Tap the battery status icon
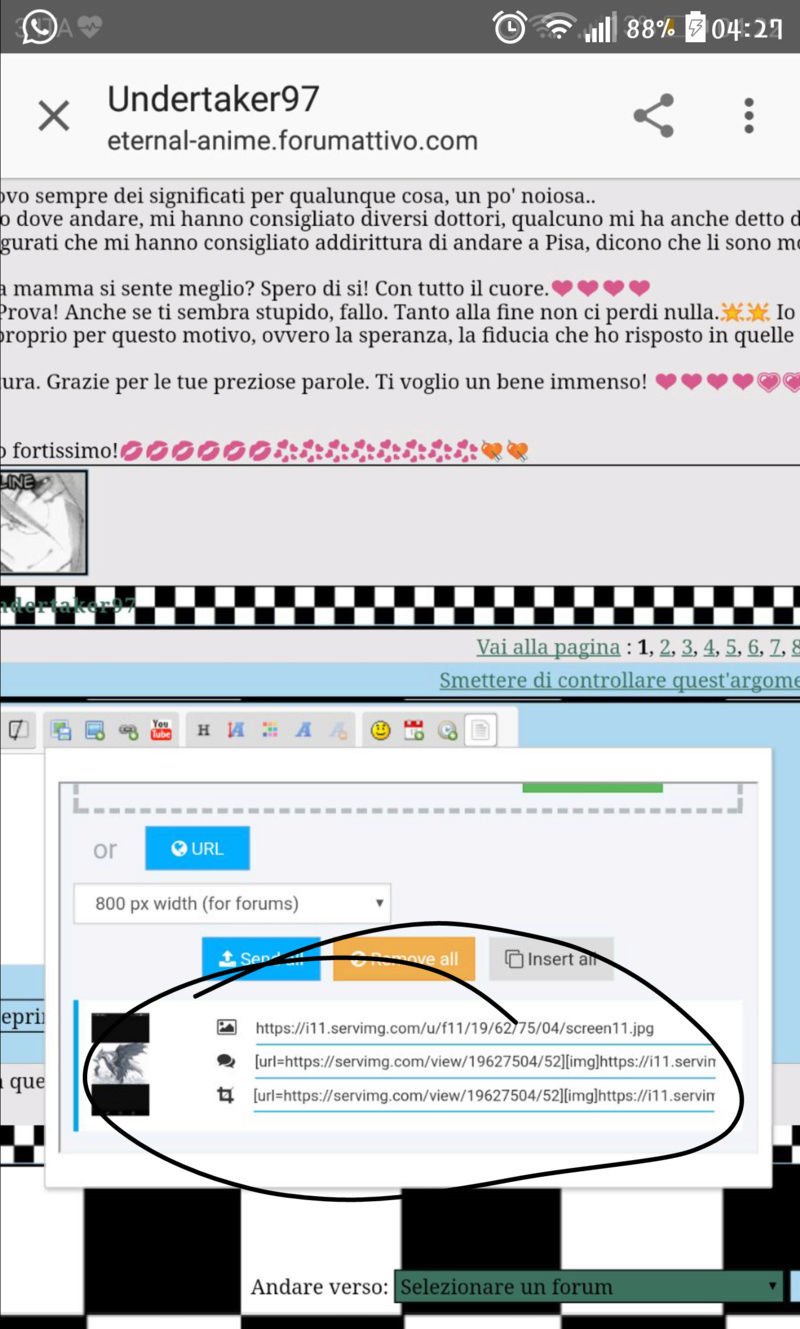 tap(695, 28)
